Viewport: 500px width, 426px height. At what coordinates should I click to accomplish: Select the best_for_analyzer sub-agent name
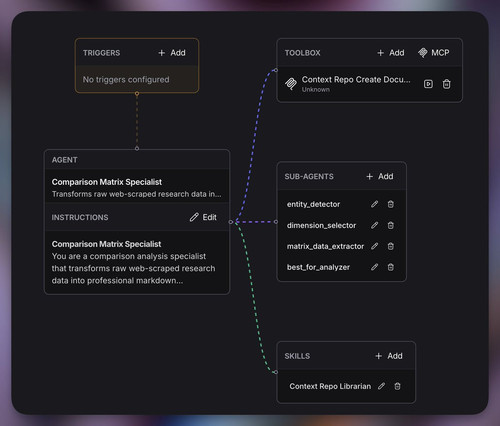[x=318, y=267]
